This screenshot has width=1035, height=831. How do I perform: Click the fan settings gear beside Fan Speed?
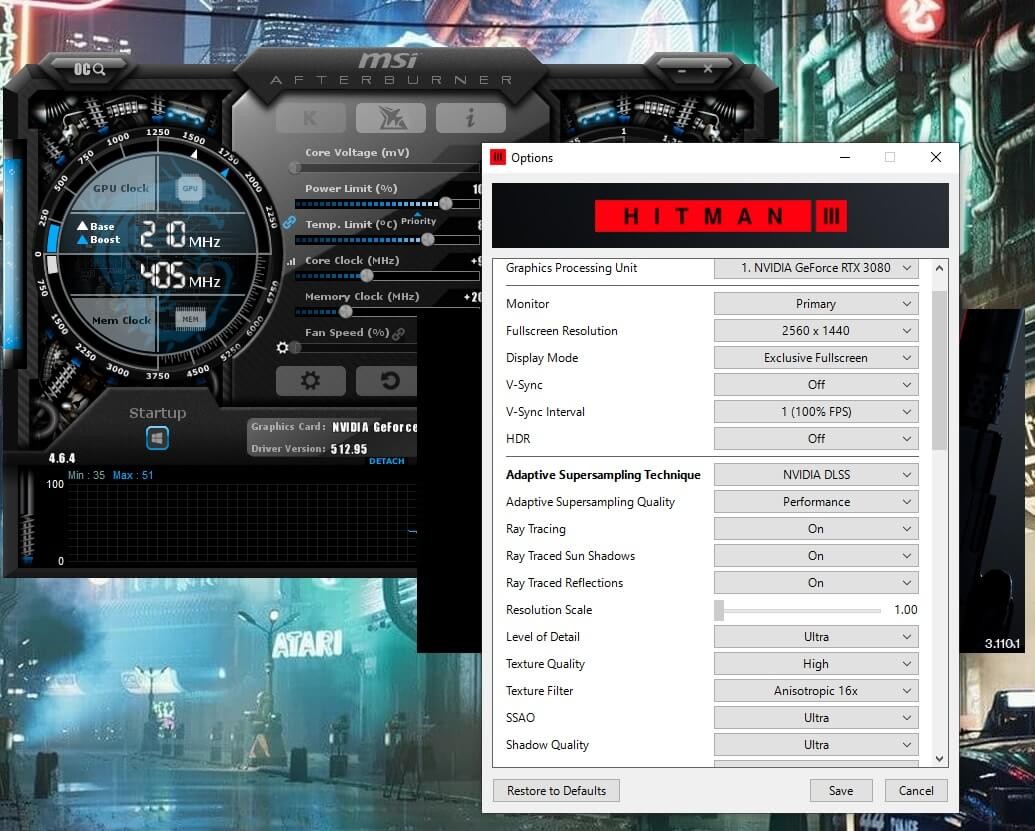point(283,347)
